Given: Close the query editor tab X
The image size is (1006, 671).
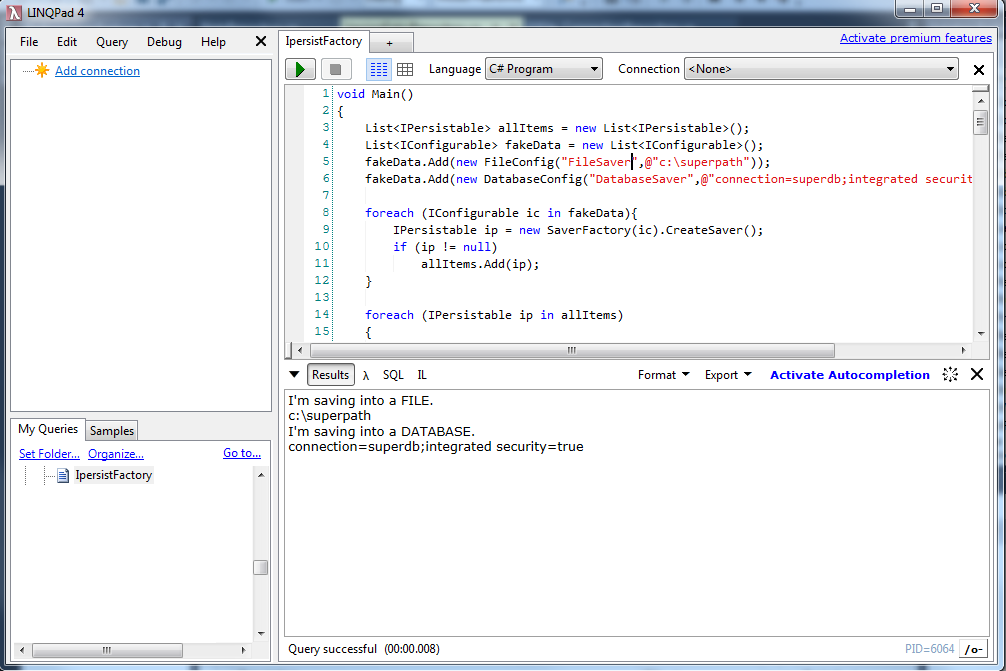Looking at the screenshot, I should (x=978, y=70).
